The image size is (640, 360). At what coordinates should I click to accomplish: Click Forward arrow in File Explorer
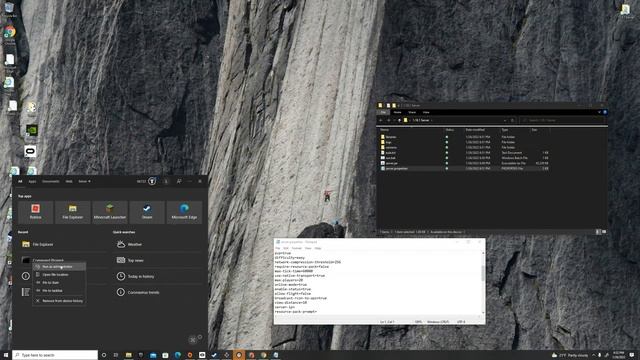(389, 120)
